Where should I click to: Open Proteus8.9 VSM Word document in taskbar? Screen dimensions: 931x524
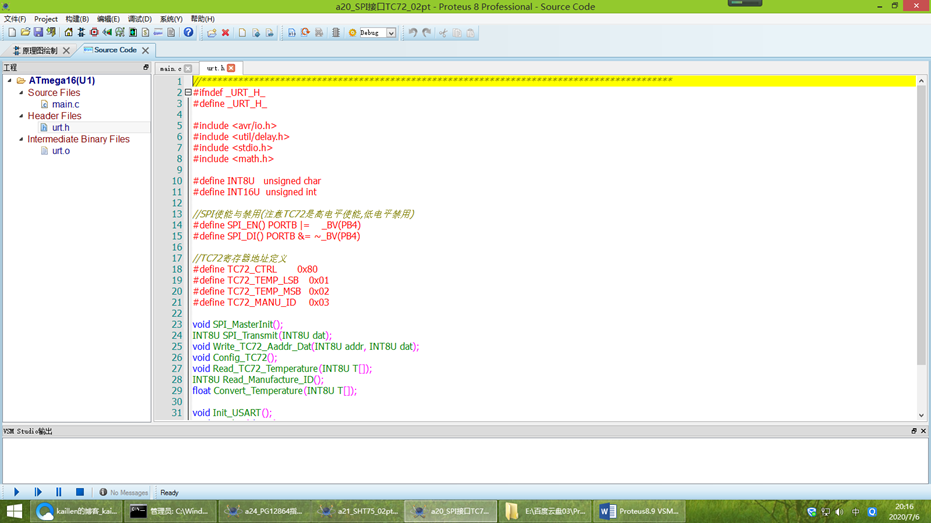pyautogui.click(x=639, y=511)
